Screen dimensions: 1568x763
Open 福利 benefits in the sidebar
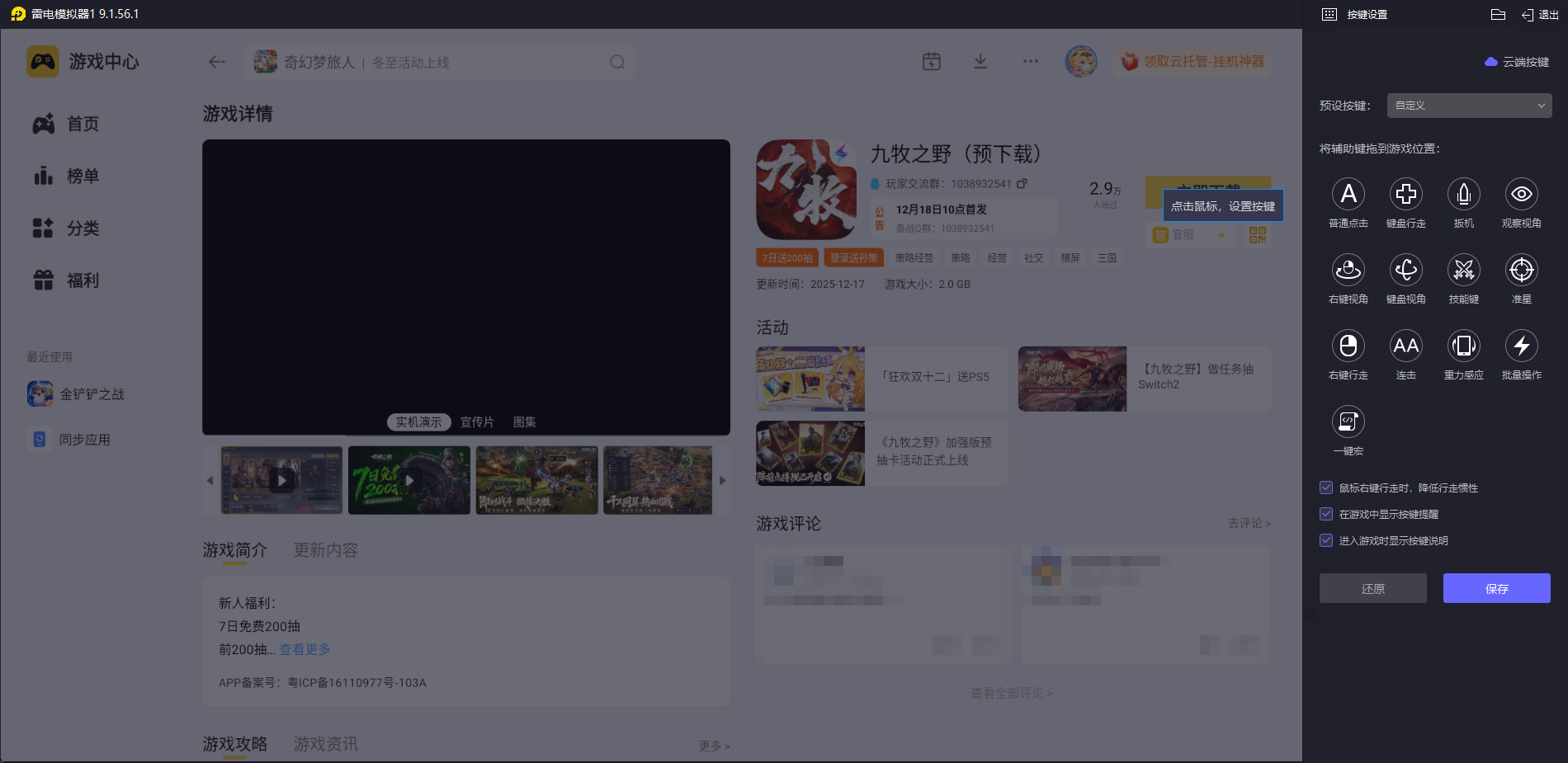(x=66, y=280)
